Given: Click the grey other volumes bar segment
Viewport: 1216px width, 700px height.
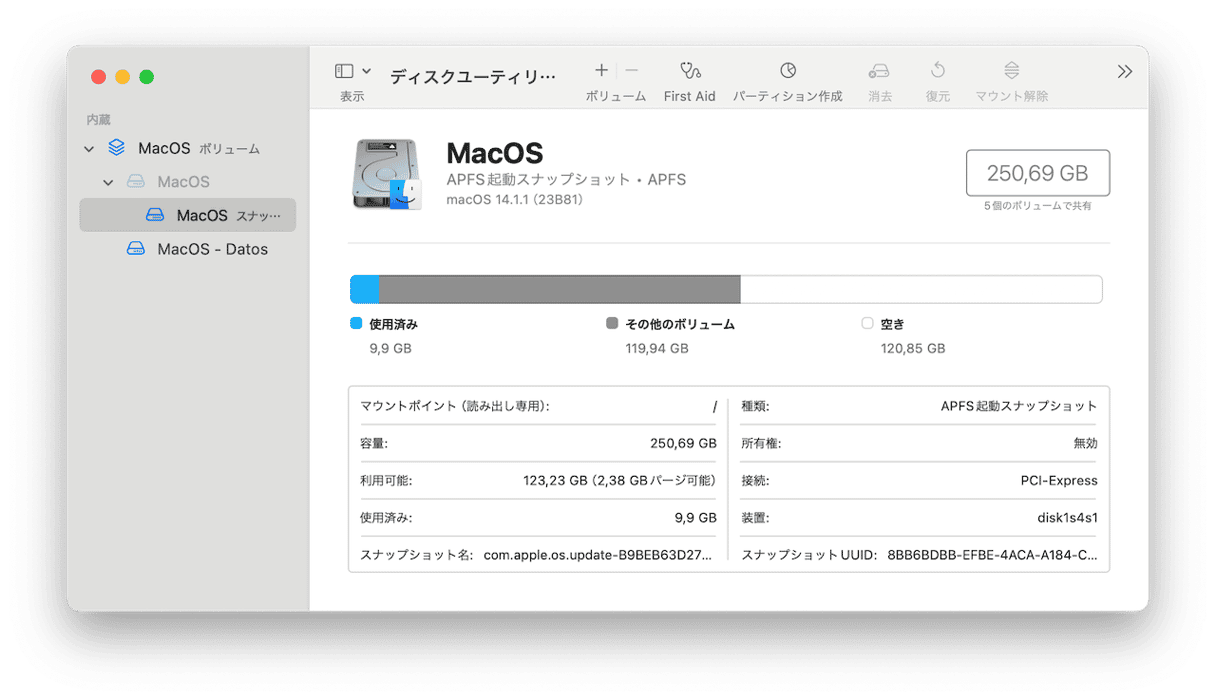Looking at the screenshot, I should pyautogui.click(x=560, y=289).
